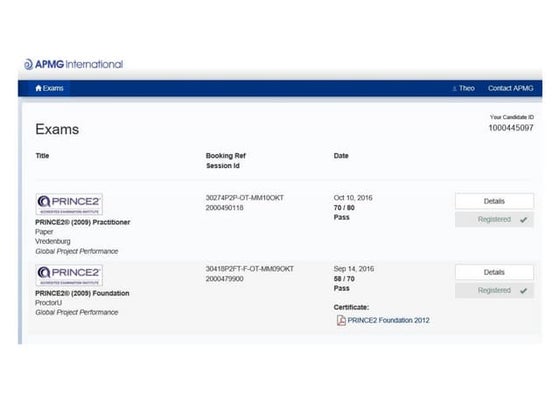Click the checkmark on the Foundation Registered status
The width and height of the screenshot is (560, 396).
(523, 291)
